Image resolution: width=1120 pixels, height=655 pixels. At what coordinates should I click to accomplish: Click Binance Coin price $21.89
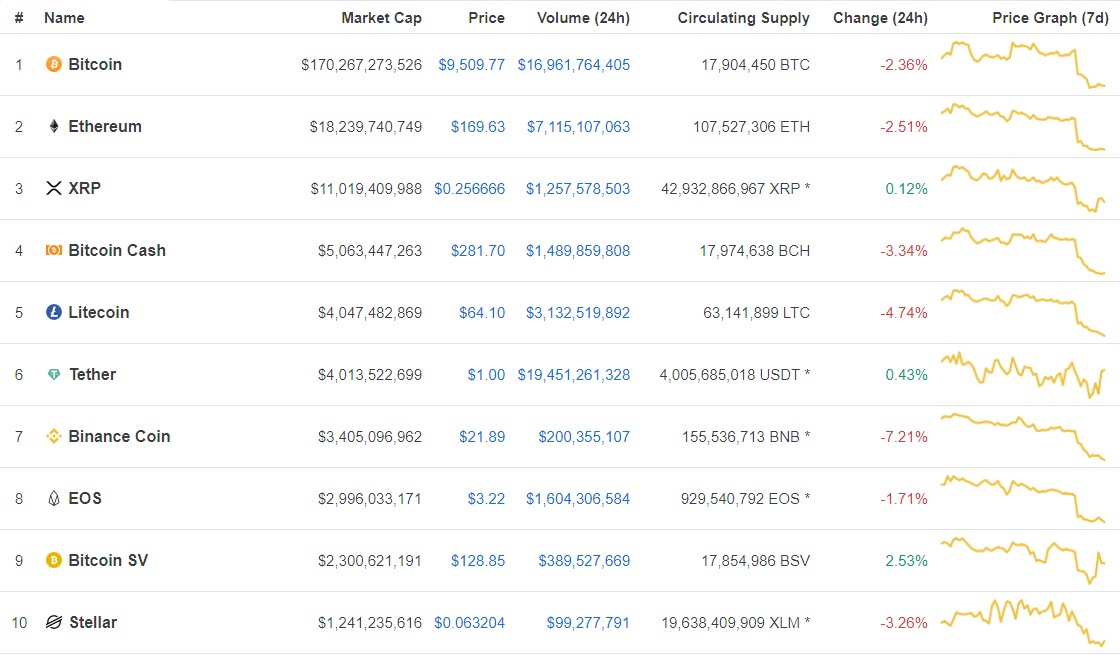coord(482,436)
